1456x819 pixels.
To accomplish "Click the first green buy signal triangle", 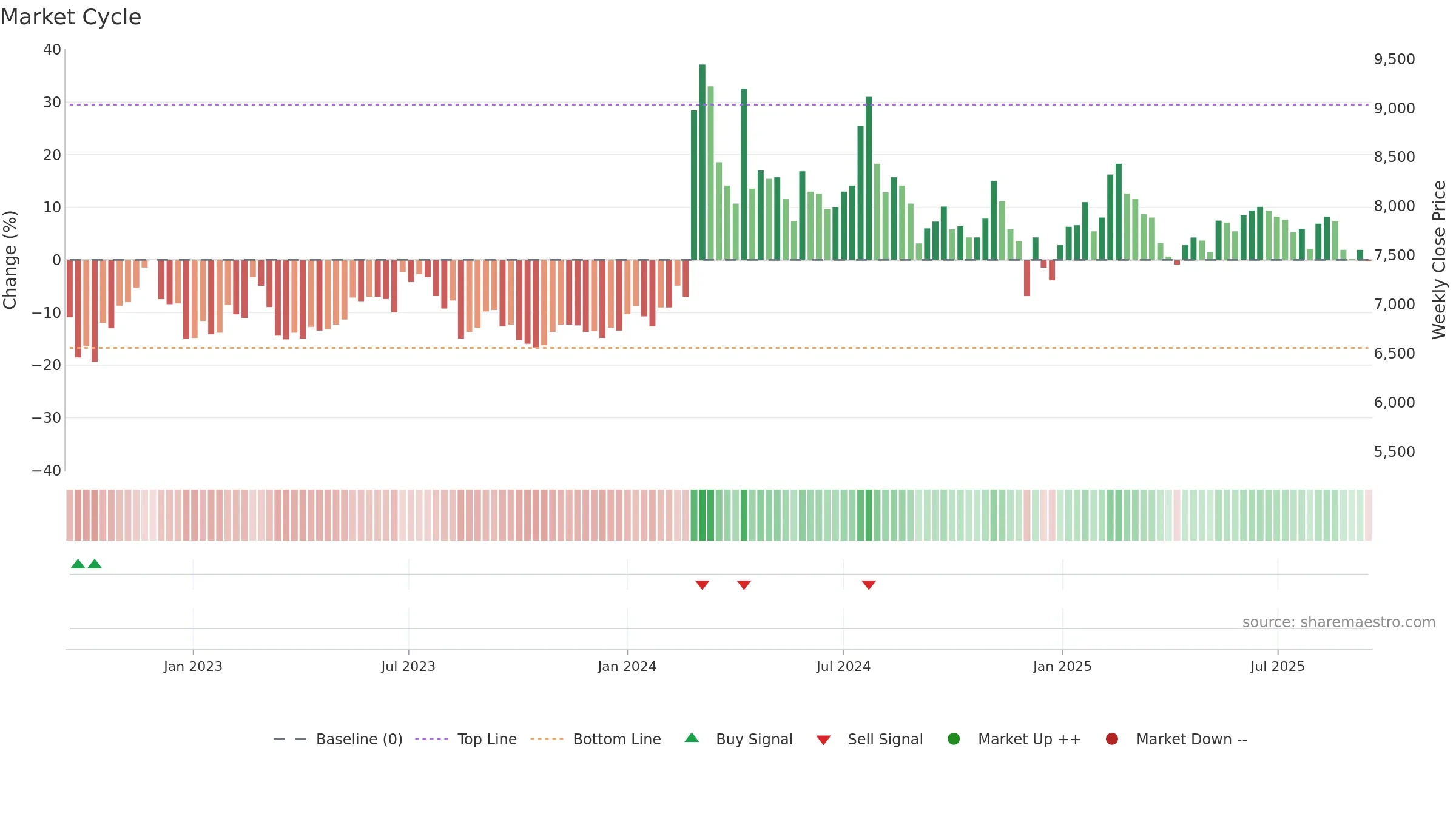I will point(78,564).
